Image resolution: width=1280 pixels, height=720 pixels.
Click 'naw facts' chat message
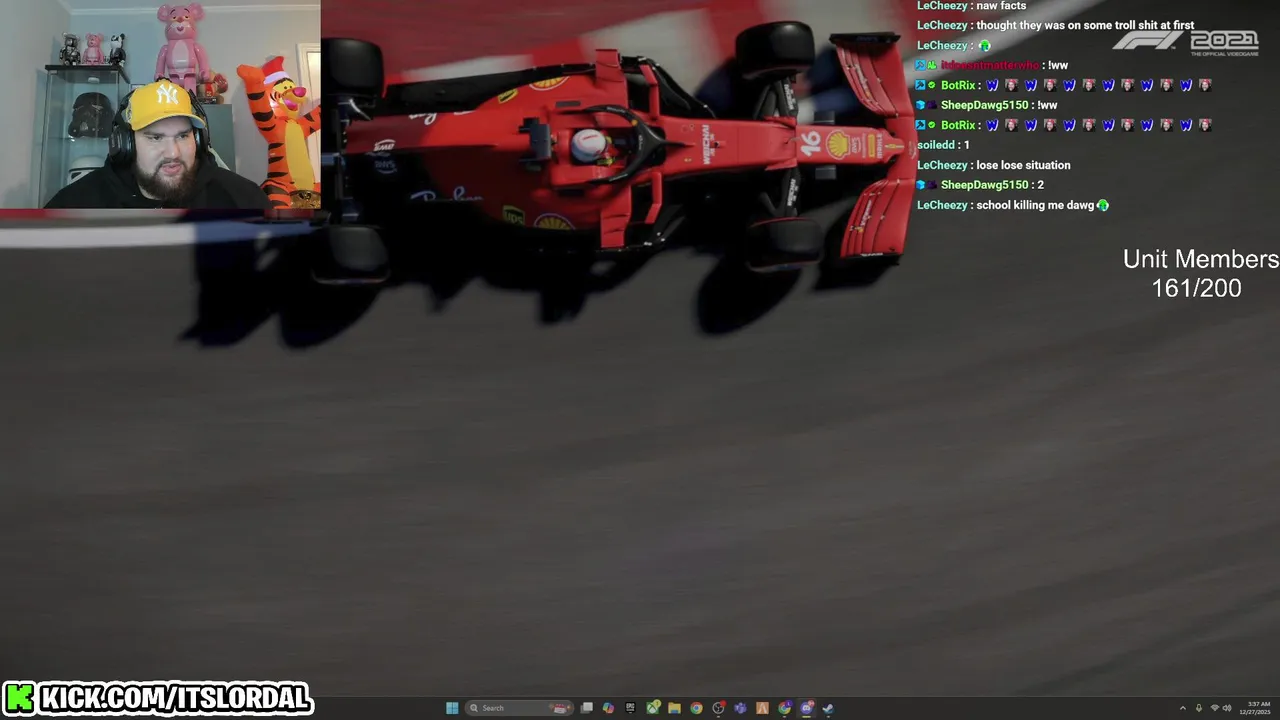tap(1001, 6)
